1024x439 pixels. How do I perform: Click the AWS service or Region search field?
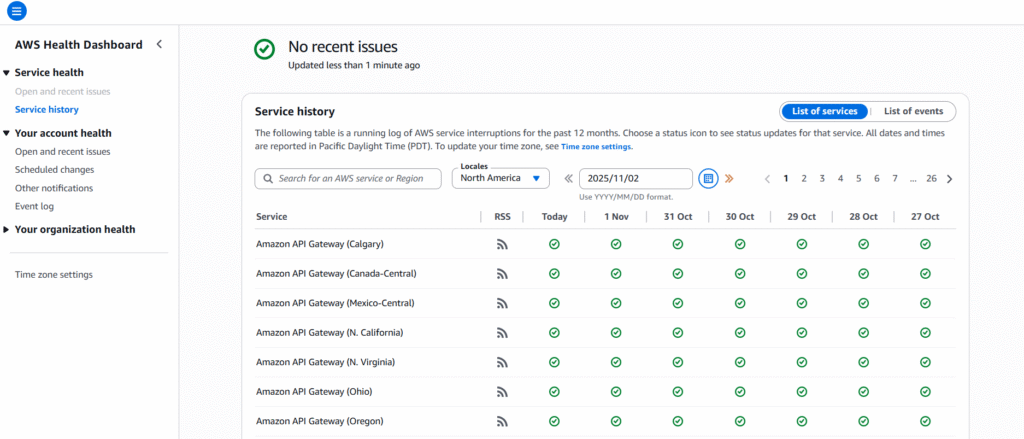pos(348,178)
